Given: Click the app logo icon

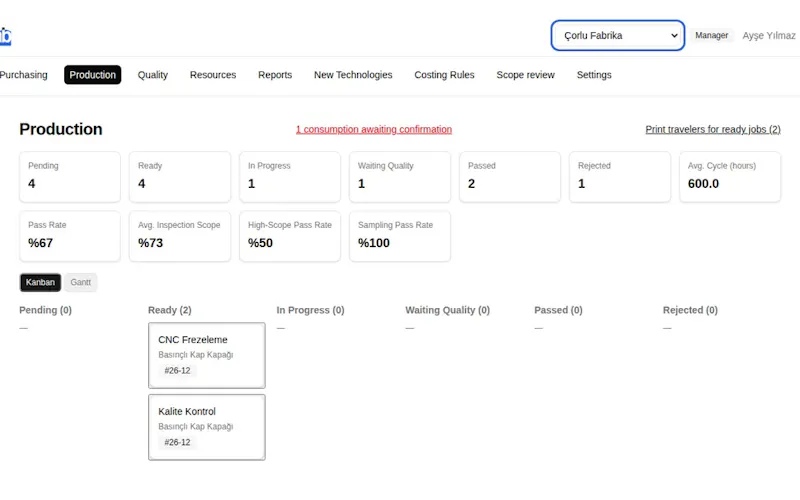Looking at the screenshot, I should point(5,36).
